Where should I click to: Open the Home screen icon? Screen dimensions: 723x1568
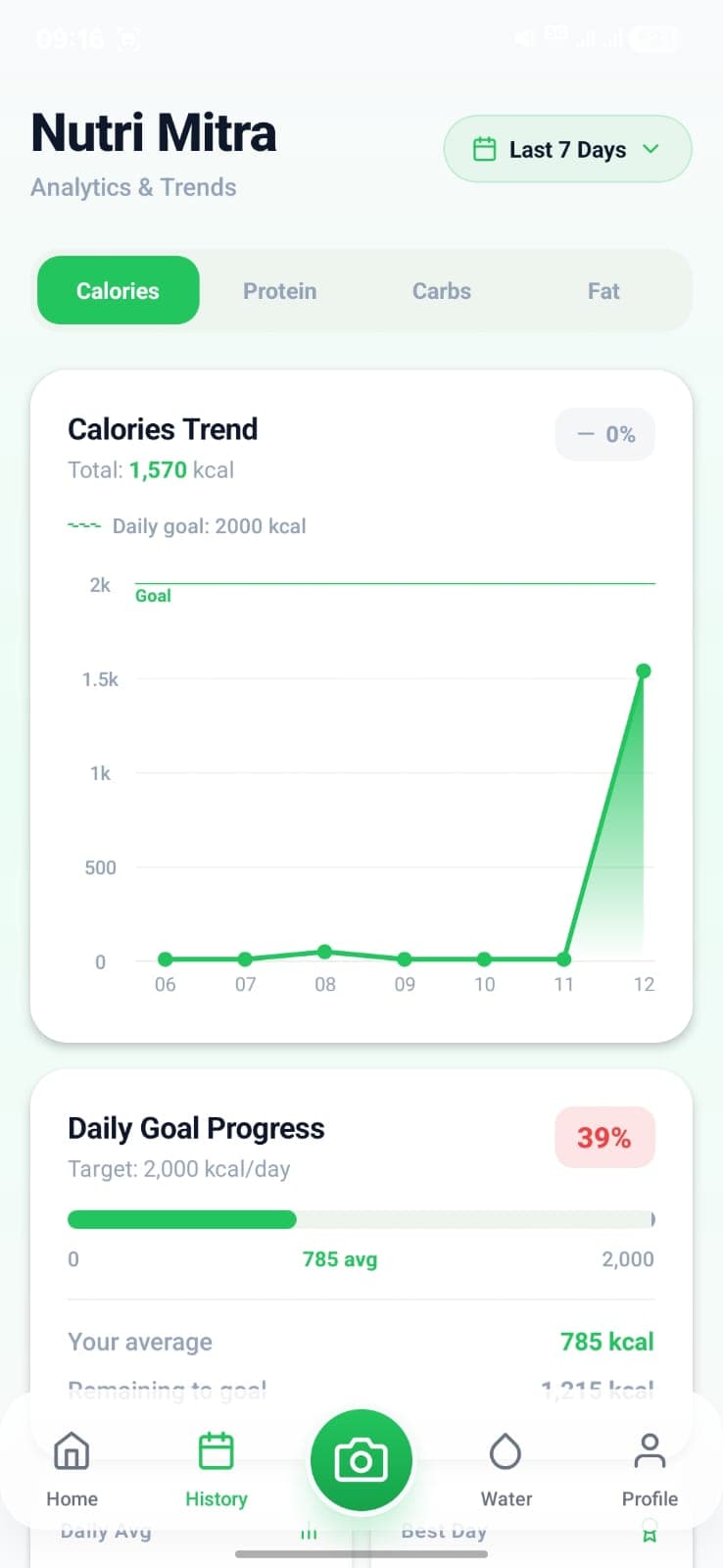tap(71, 1451)
